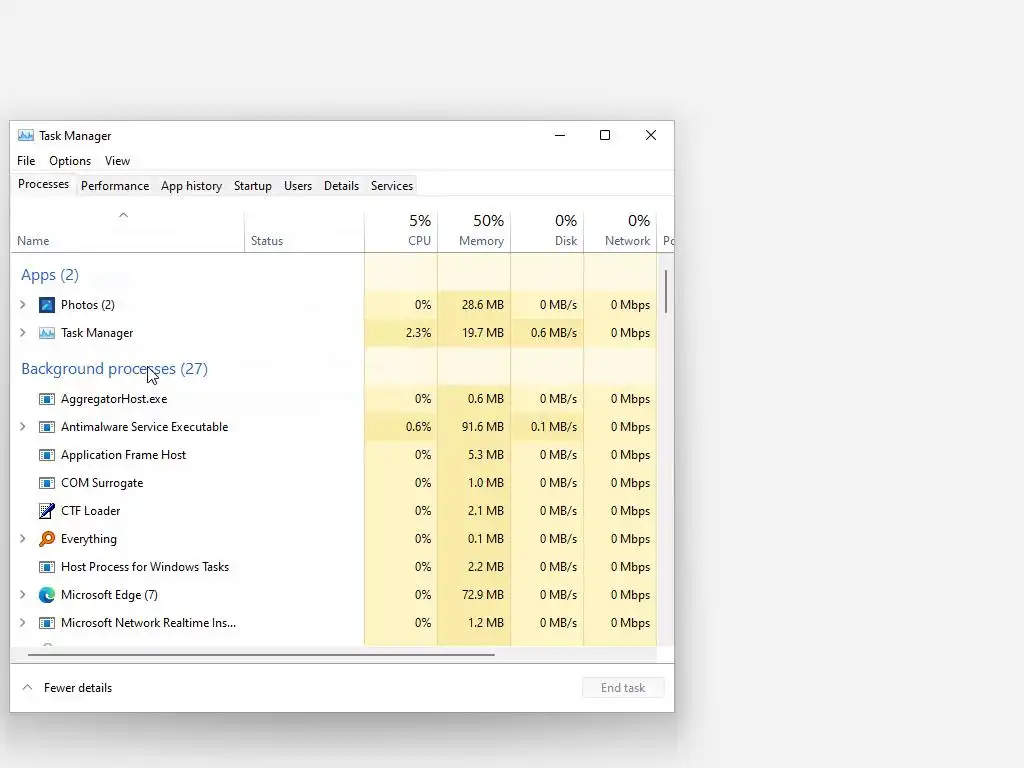Click the 91.6 MB memory value
This screenshot has height=768, width=1024.
[x=483, y=427]
